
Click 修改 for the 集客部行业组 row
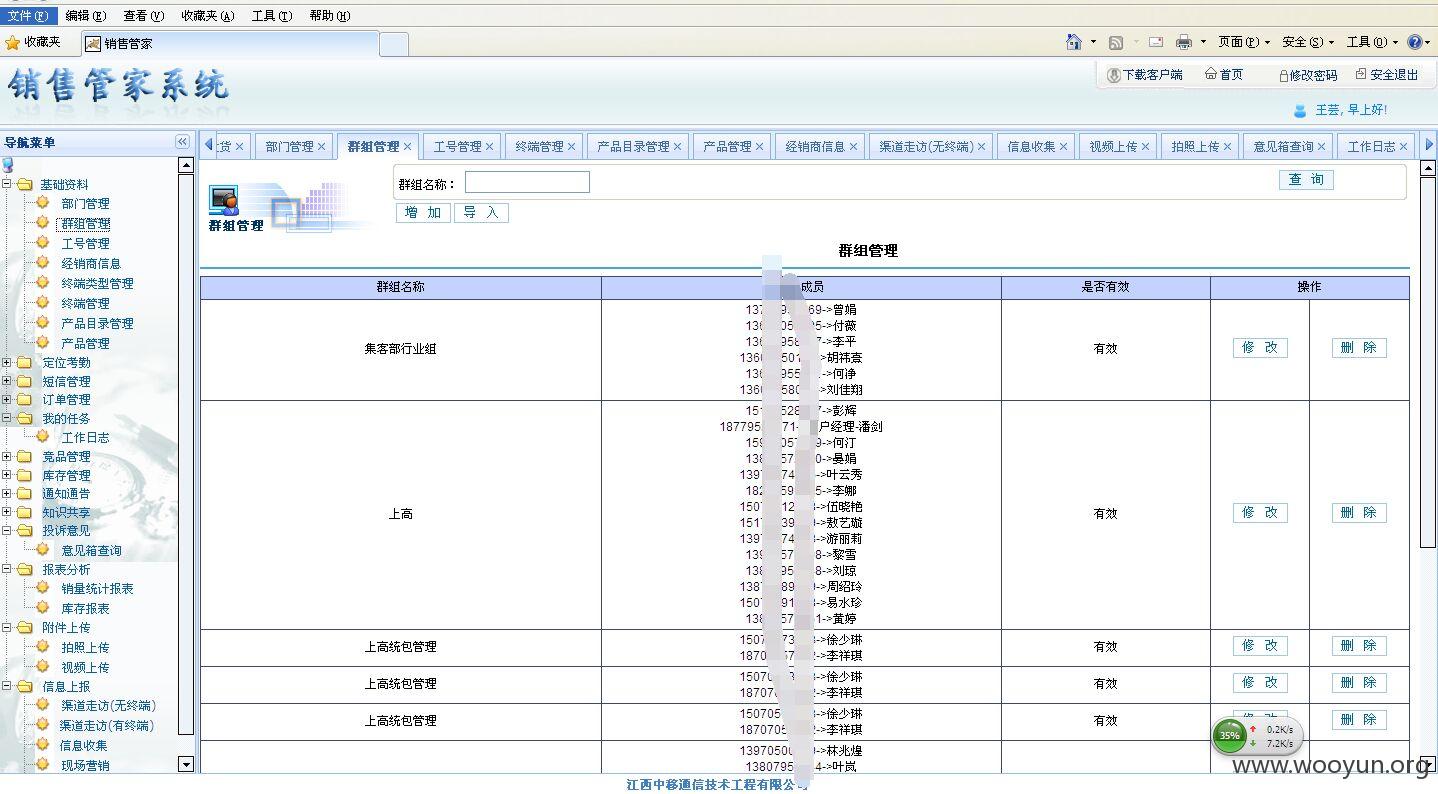point(1260,348)
